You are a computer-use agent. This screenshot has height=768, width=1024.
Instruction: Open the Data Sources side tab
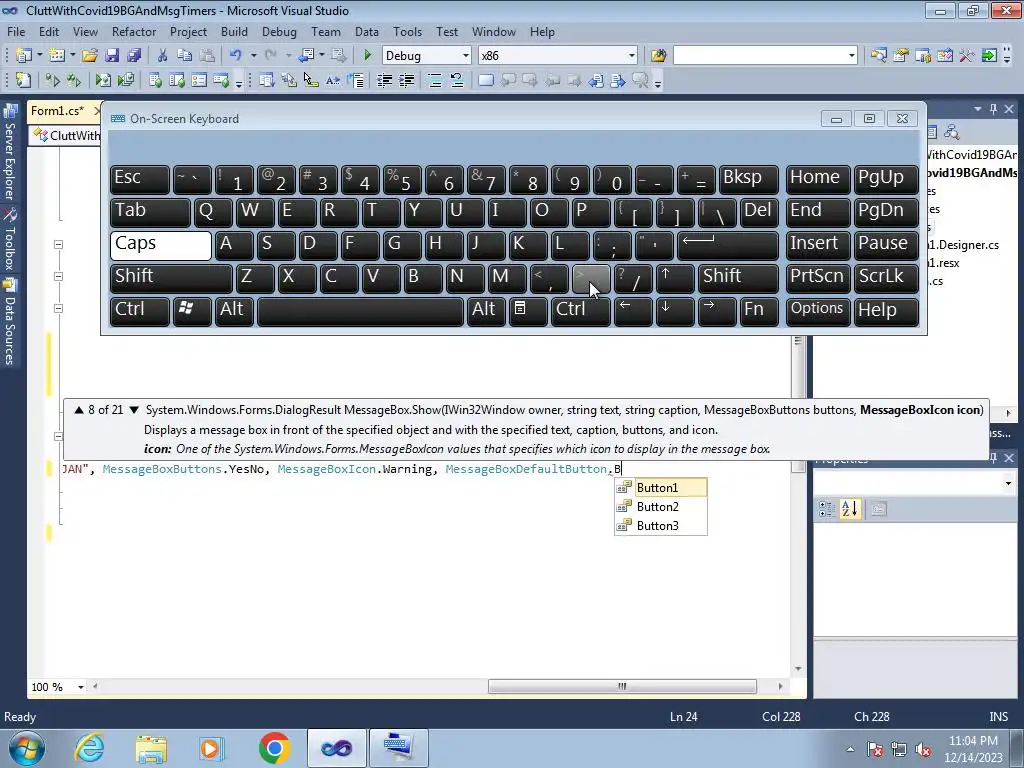[10, 322]
